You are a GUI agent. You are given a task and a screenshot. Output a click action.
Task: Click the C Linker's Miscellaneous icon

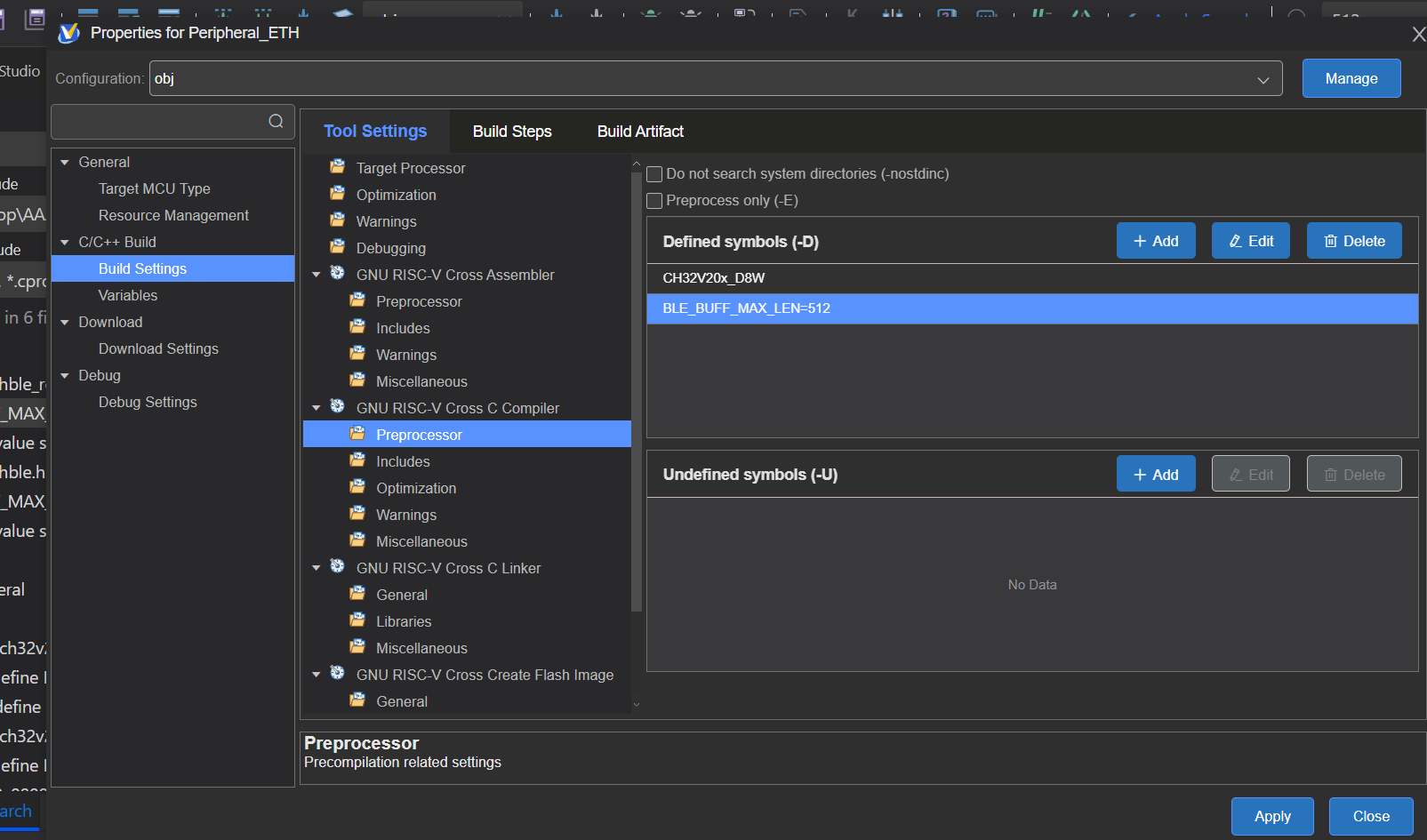357,647
